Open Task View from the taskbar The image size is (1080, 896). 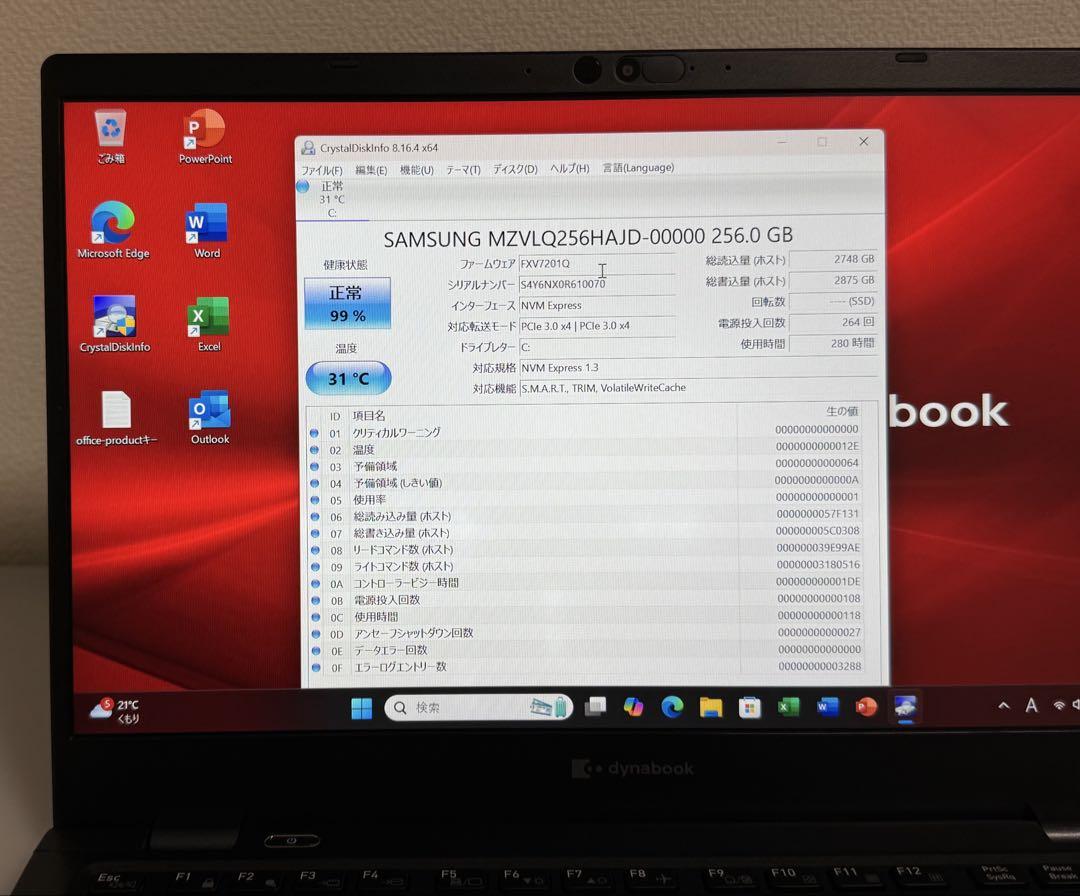pos(596,707)
